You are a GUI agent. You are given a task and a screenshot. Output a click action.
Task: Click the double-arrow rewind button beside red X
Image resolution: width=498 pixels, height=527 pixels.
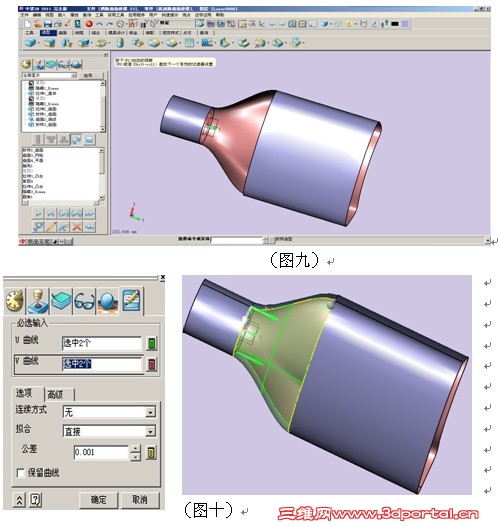click(89, 227)
